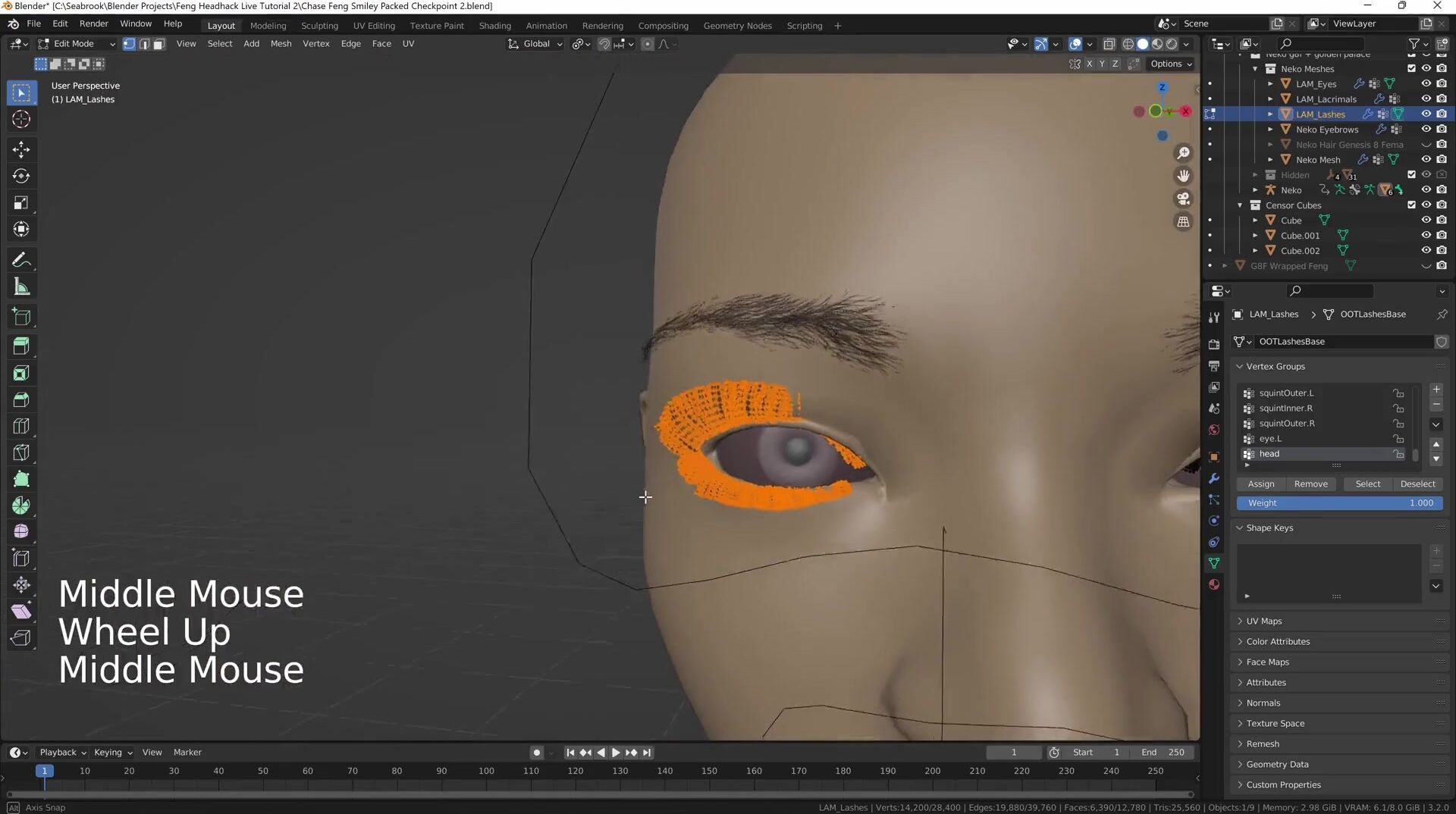Screen dimensions: 1456x814
Task: Hide LAM_Eyes in viewport
Action: [1426, 84]
